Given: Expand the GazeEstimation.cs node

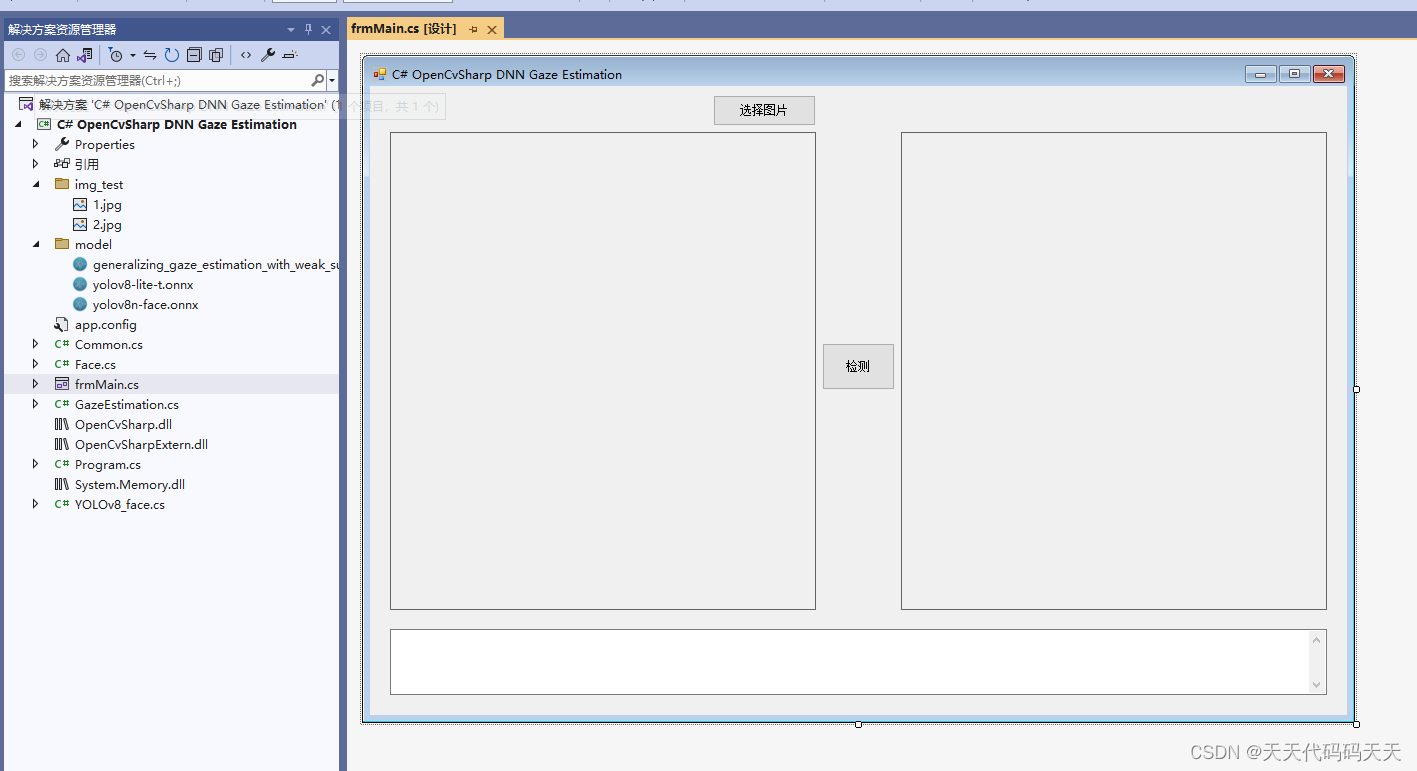Looking at the screenshot, I should (x=36, y=404).
